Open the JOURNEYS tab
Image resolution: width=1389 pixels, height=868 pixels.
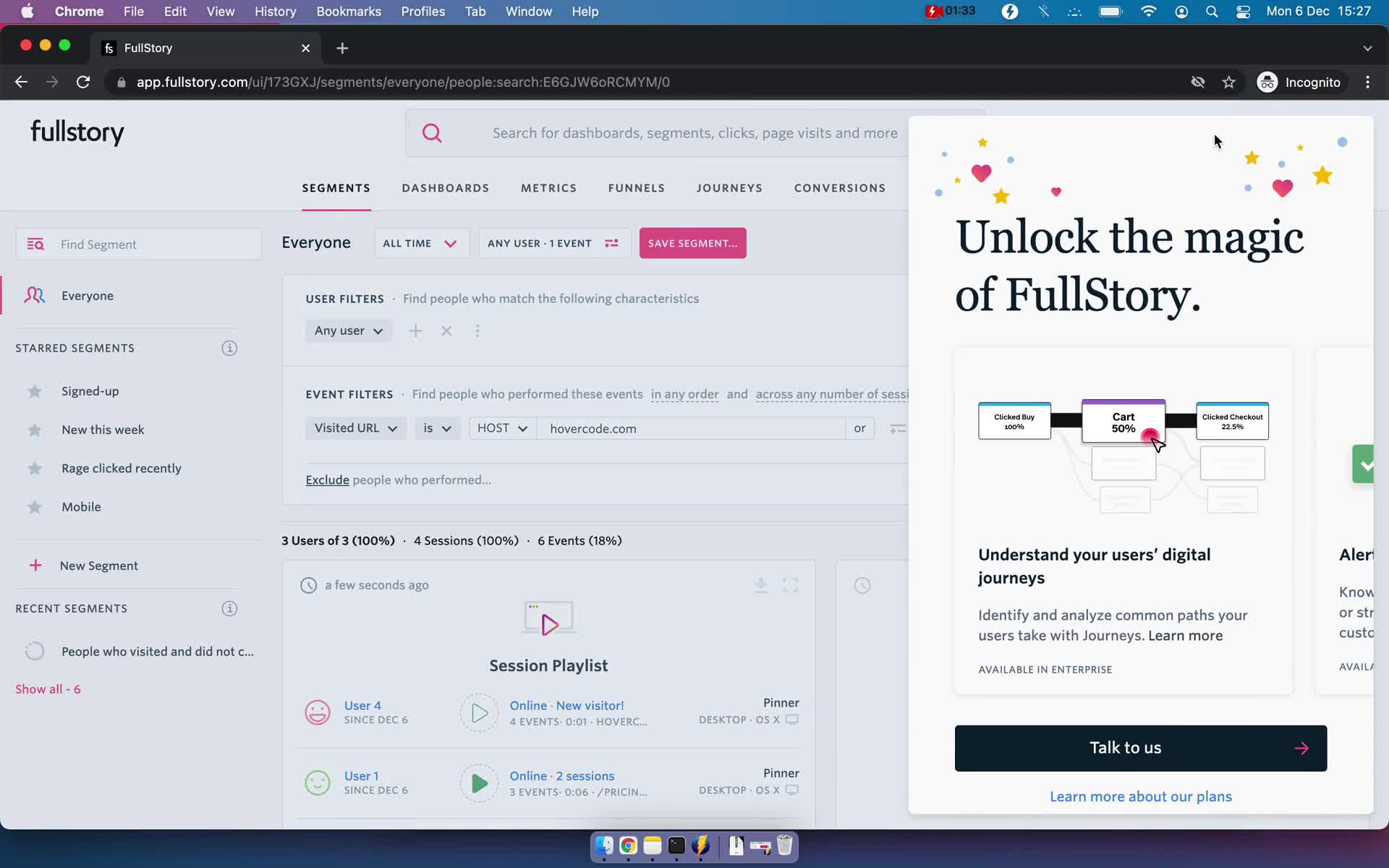pyautogui.click(x=729, y=188)
